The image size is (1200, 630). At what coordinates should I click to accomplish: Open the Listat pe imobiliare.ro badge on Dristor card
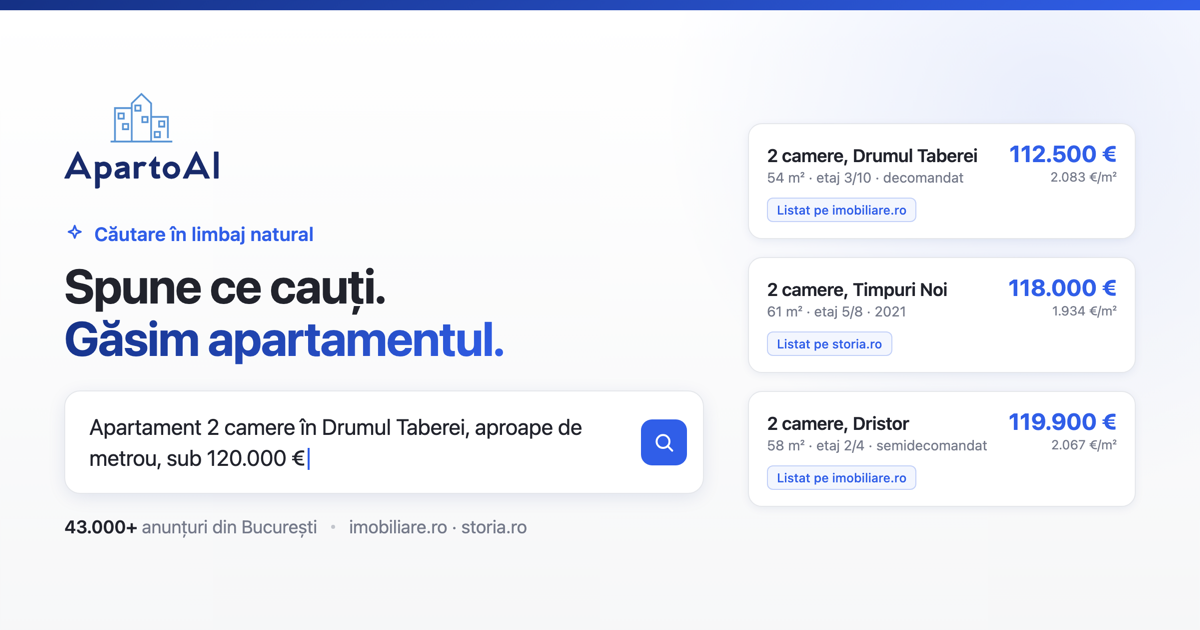[x=841, y=478]
